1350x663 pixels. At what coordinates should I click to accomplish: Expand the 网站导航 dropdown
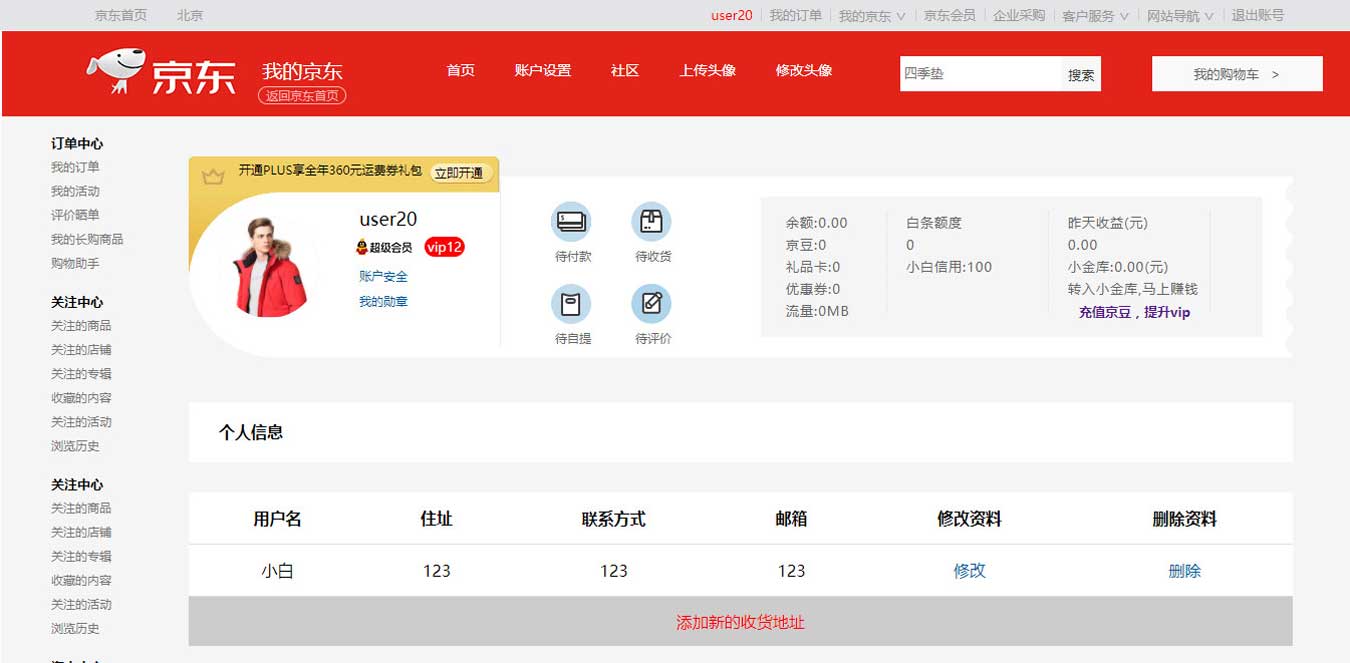click(x=1180, y=16)
